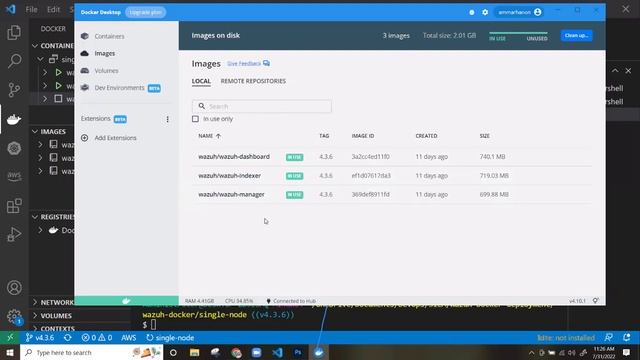
Task: Open the user account button in Docker Desktop
Action: coord(519,12)
